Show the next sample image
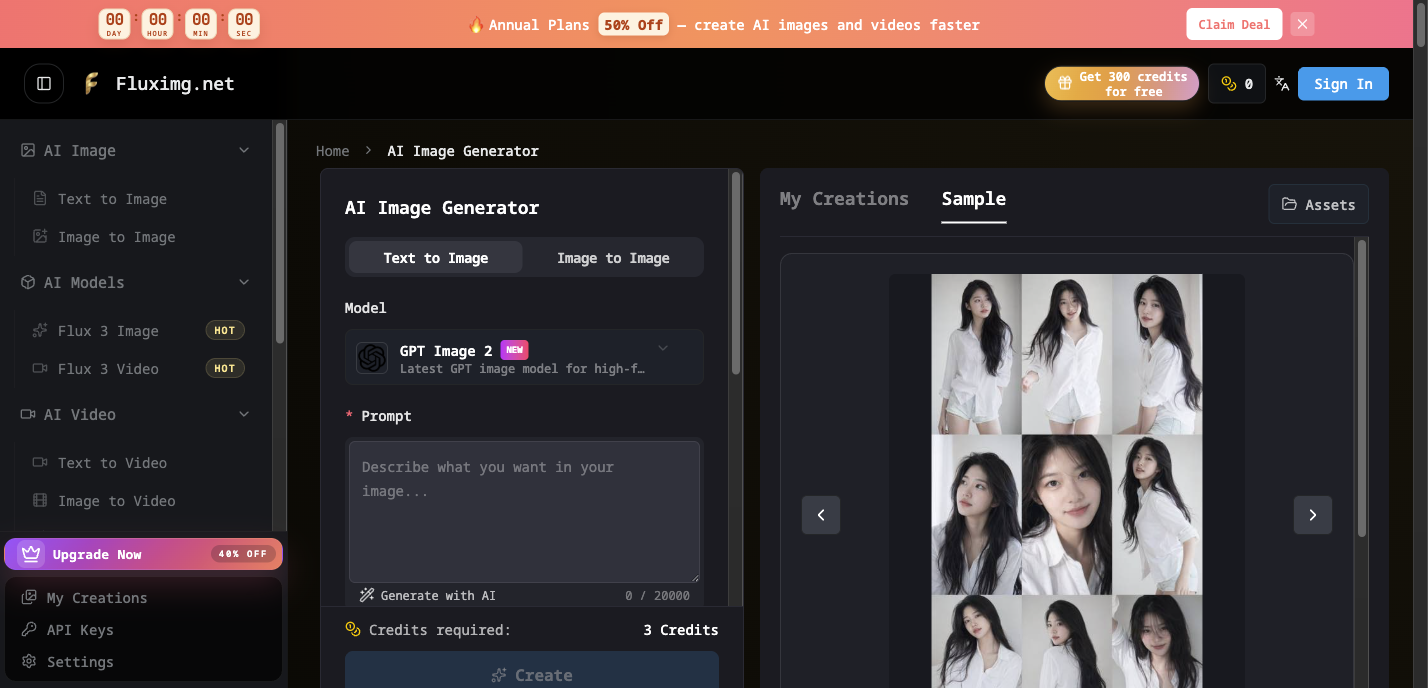The image size is (1428, 688). [x=1313, y=515]
